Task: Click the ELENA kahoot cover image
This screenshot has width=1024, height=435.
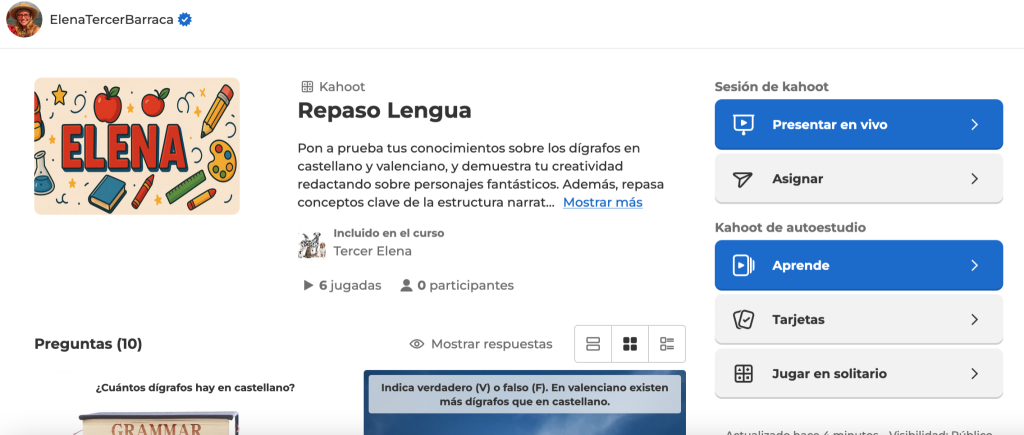Action: [x=137, y=146]
